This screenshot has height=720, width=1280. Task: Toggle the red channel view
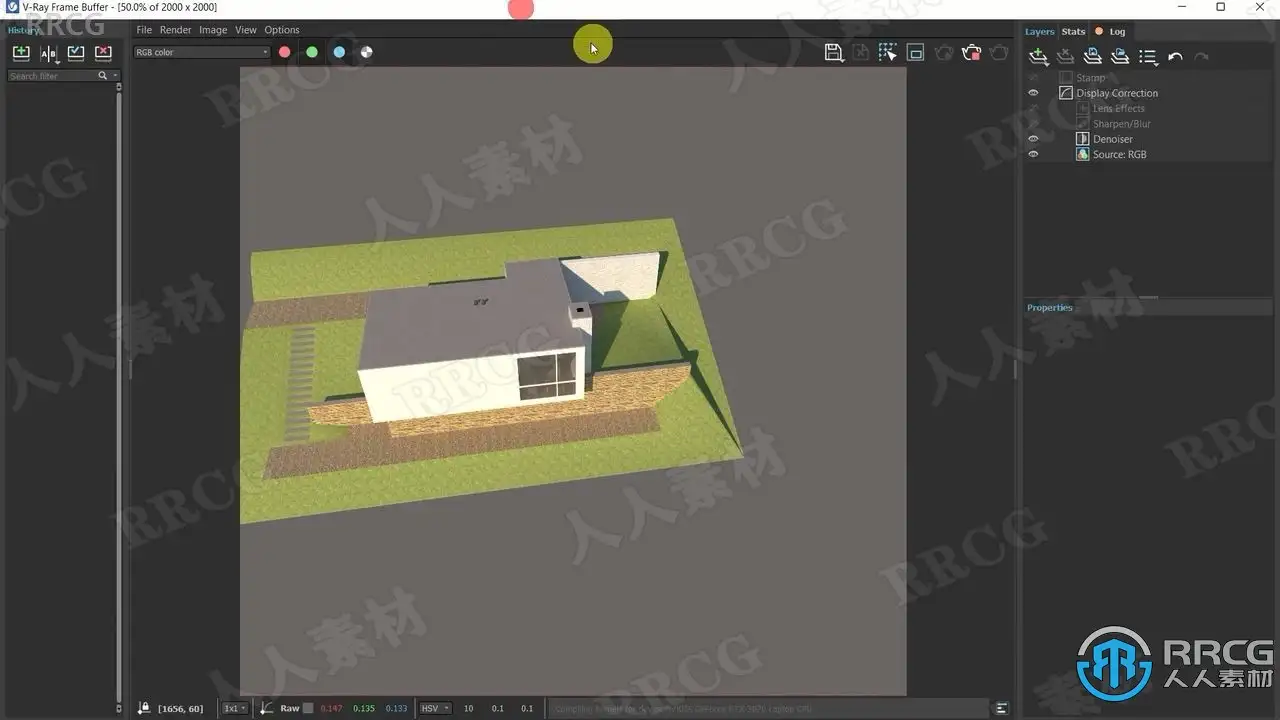285,52
